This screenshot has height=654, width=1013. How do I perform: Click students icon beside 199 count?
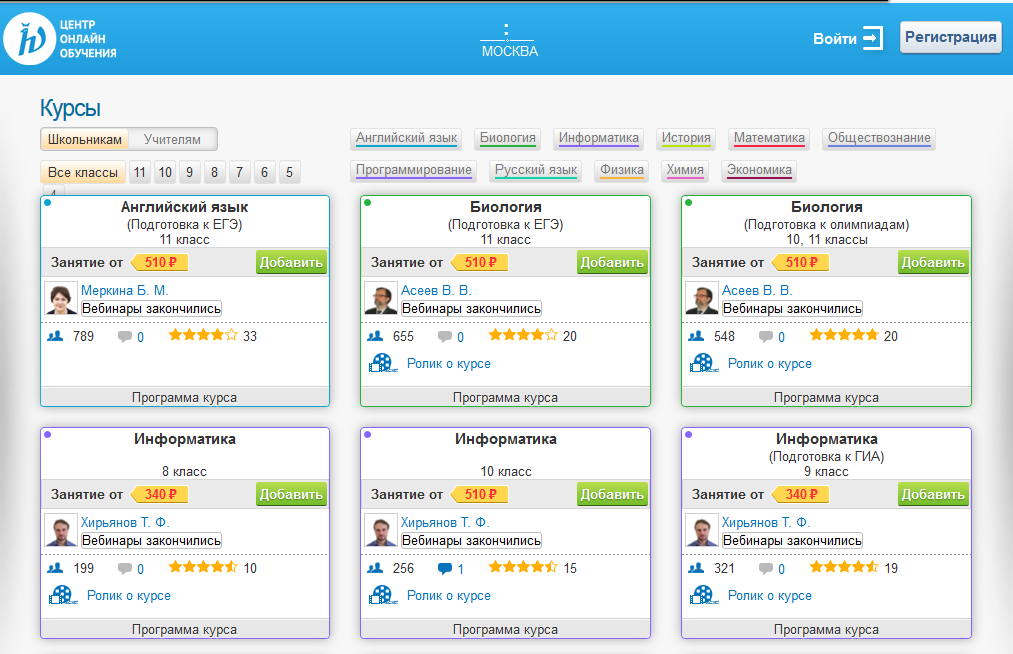(x=55, y=568)
